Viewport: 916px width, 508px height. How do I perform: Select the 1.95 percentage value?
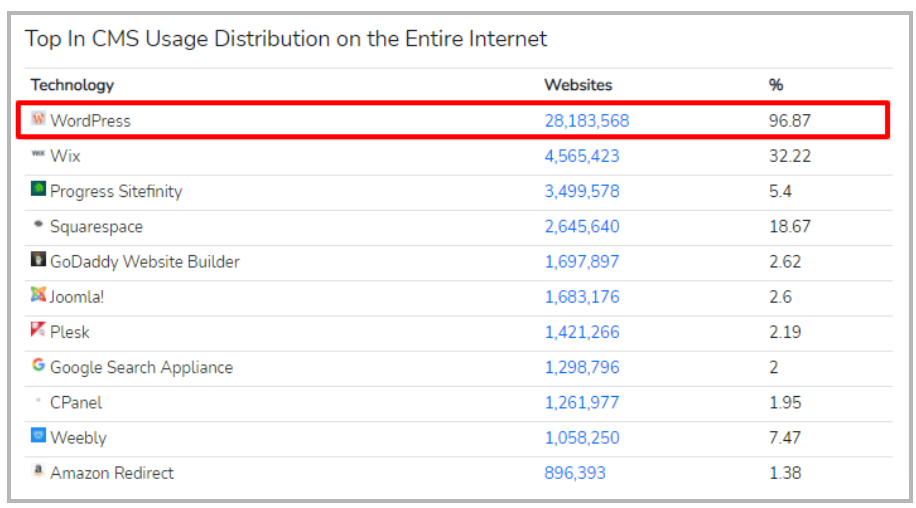pyautogui.click(x=785, y=402)
